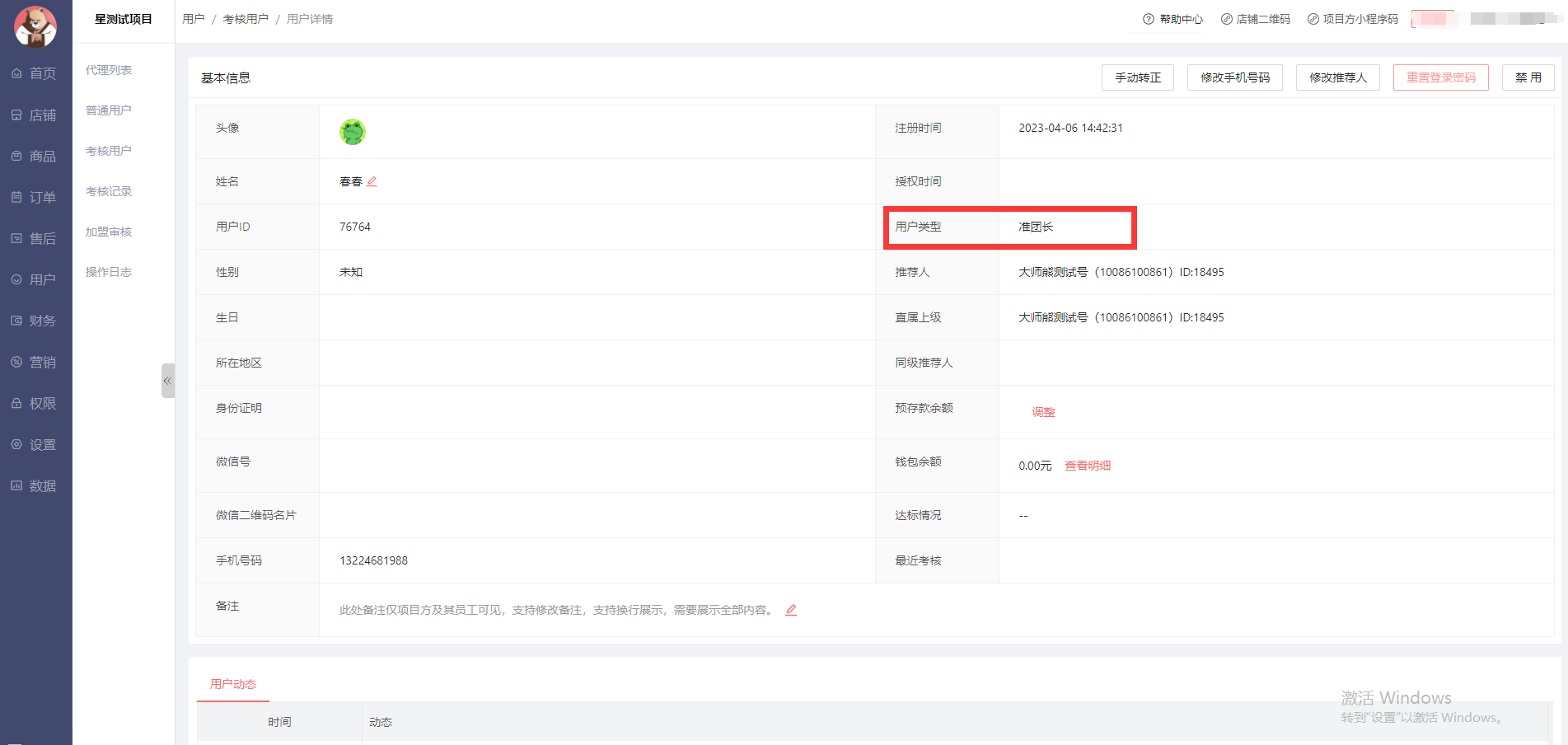Open the 订单 orders section in sidebar
This screenshot has width=1568, height=745.
35,197
